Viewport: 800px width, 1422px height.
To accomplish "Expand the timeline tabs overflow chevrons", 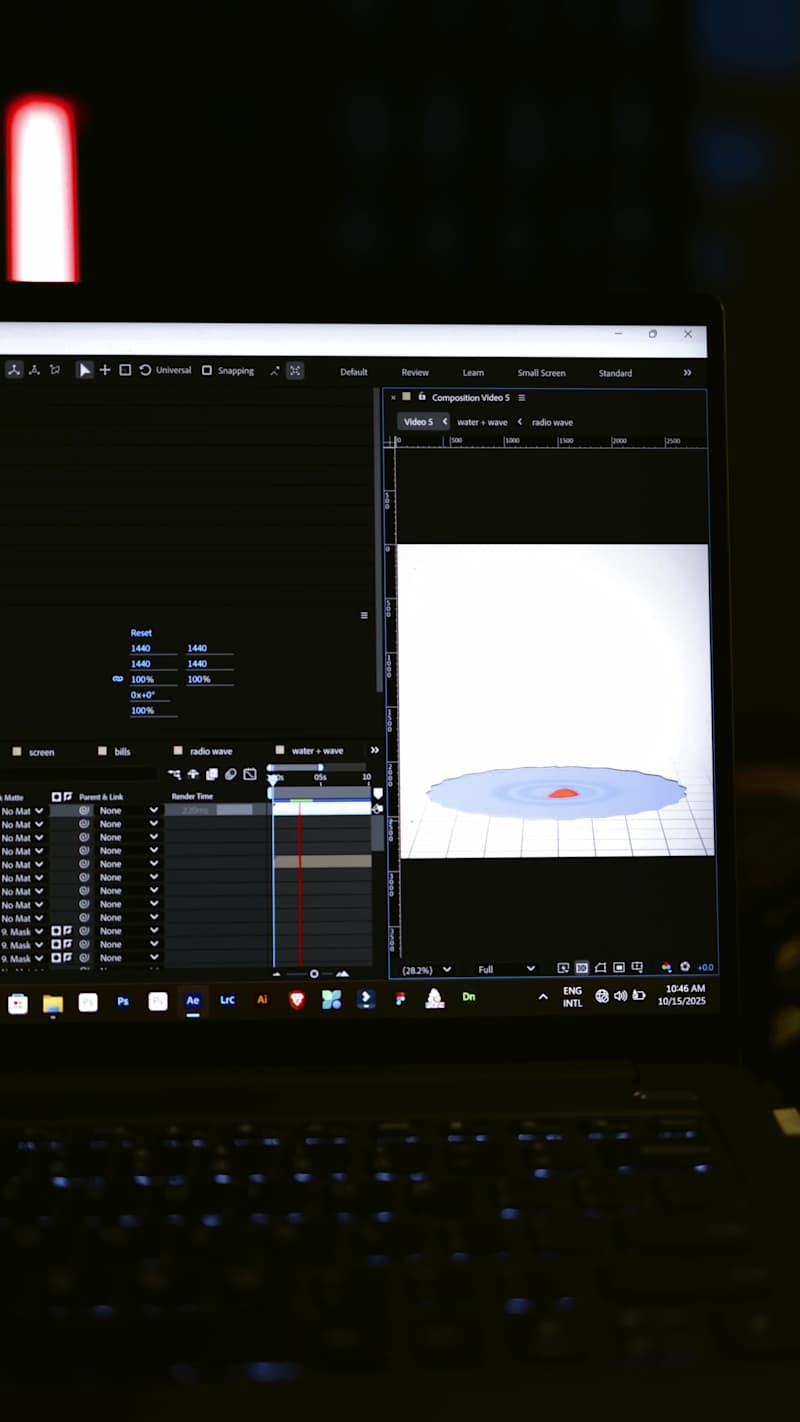I will tap(375, 750).
